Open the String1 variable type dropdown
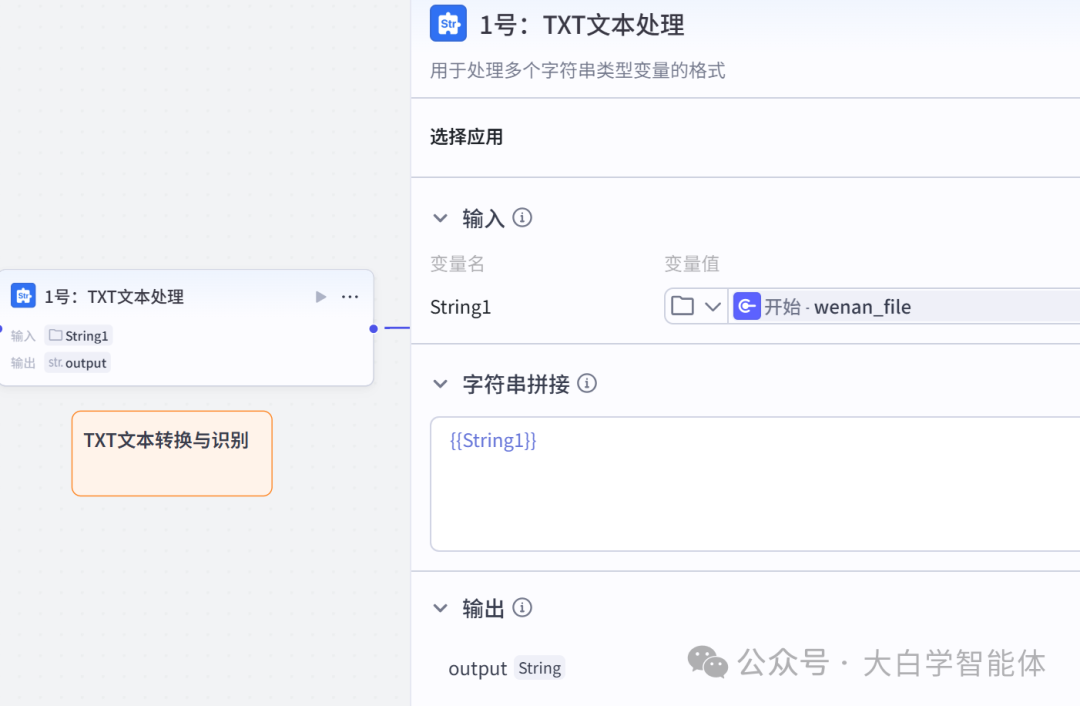 coord(696,306)
